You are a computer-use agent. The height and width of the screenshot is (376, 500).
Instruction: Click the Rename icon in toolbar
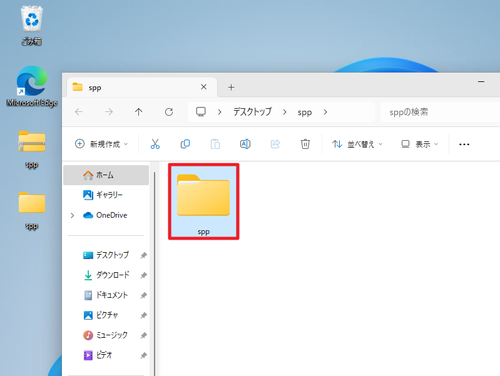pos(245,144)
